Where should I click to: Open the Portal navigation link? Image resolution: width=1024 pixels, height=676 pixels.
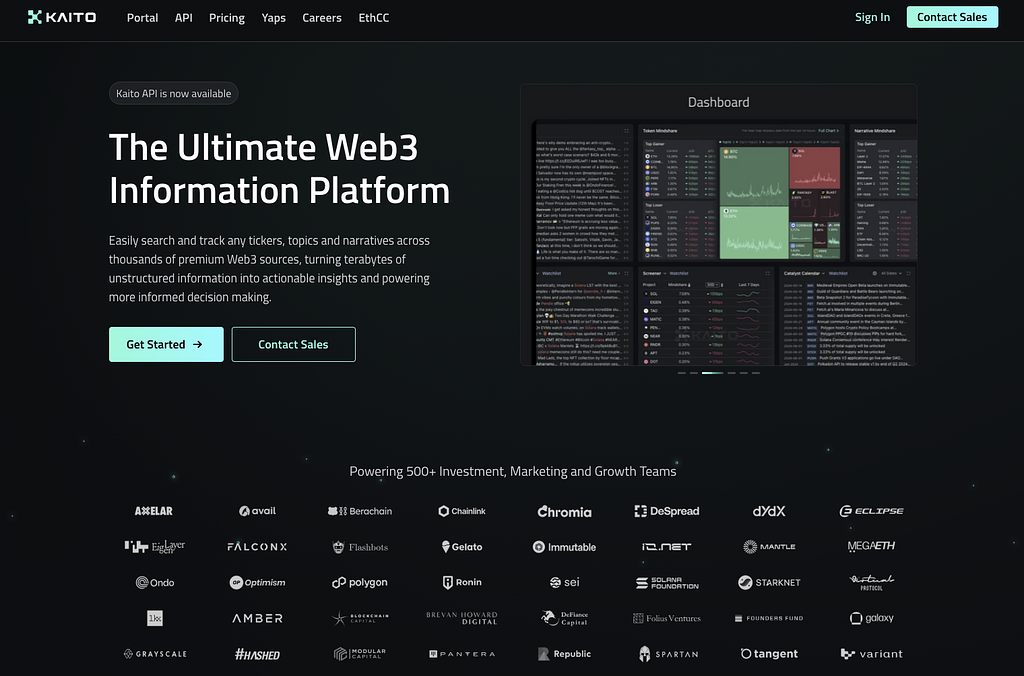click(x=142, y=17)
